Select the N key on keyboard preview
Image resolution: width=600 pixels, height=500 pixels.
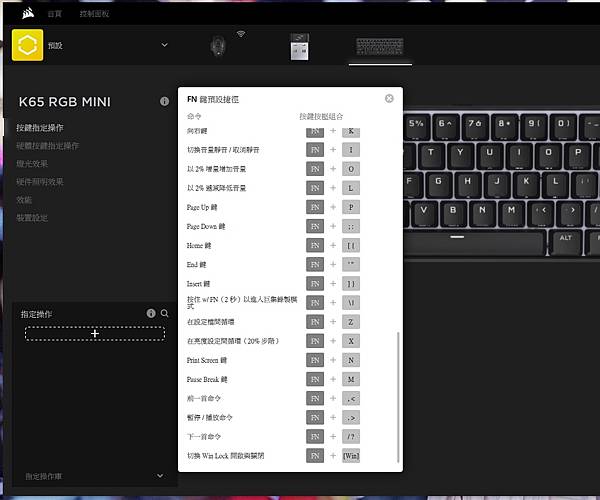482,212
